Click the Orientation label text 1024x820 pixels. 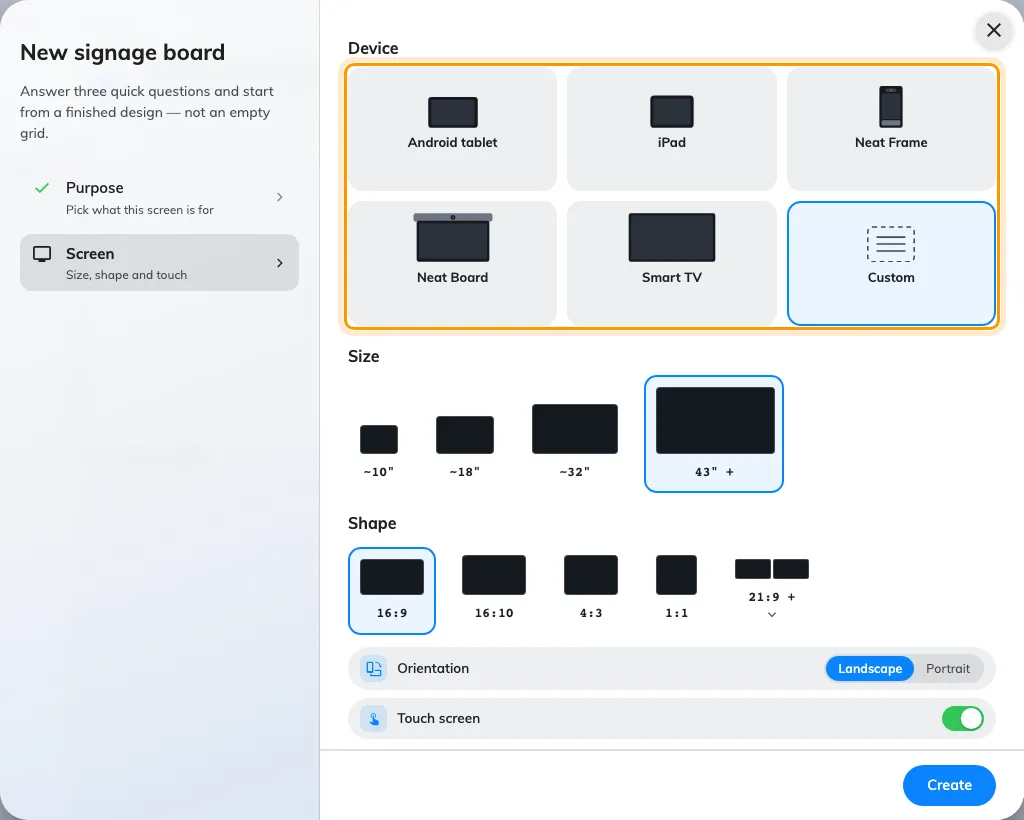433,669
